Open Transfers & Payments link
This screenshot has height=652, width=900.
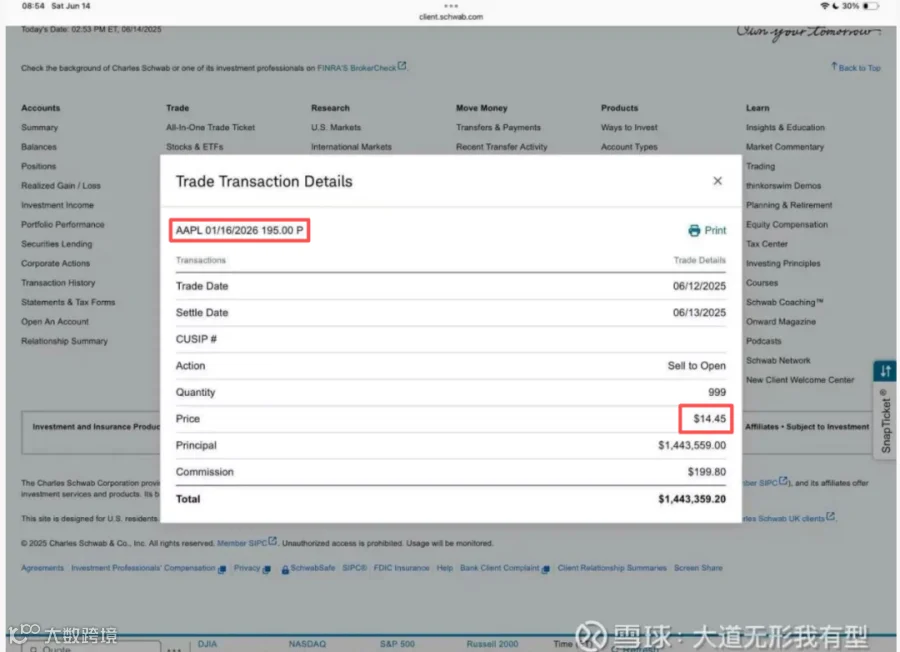pyautogui.click(x=498, y=127)
